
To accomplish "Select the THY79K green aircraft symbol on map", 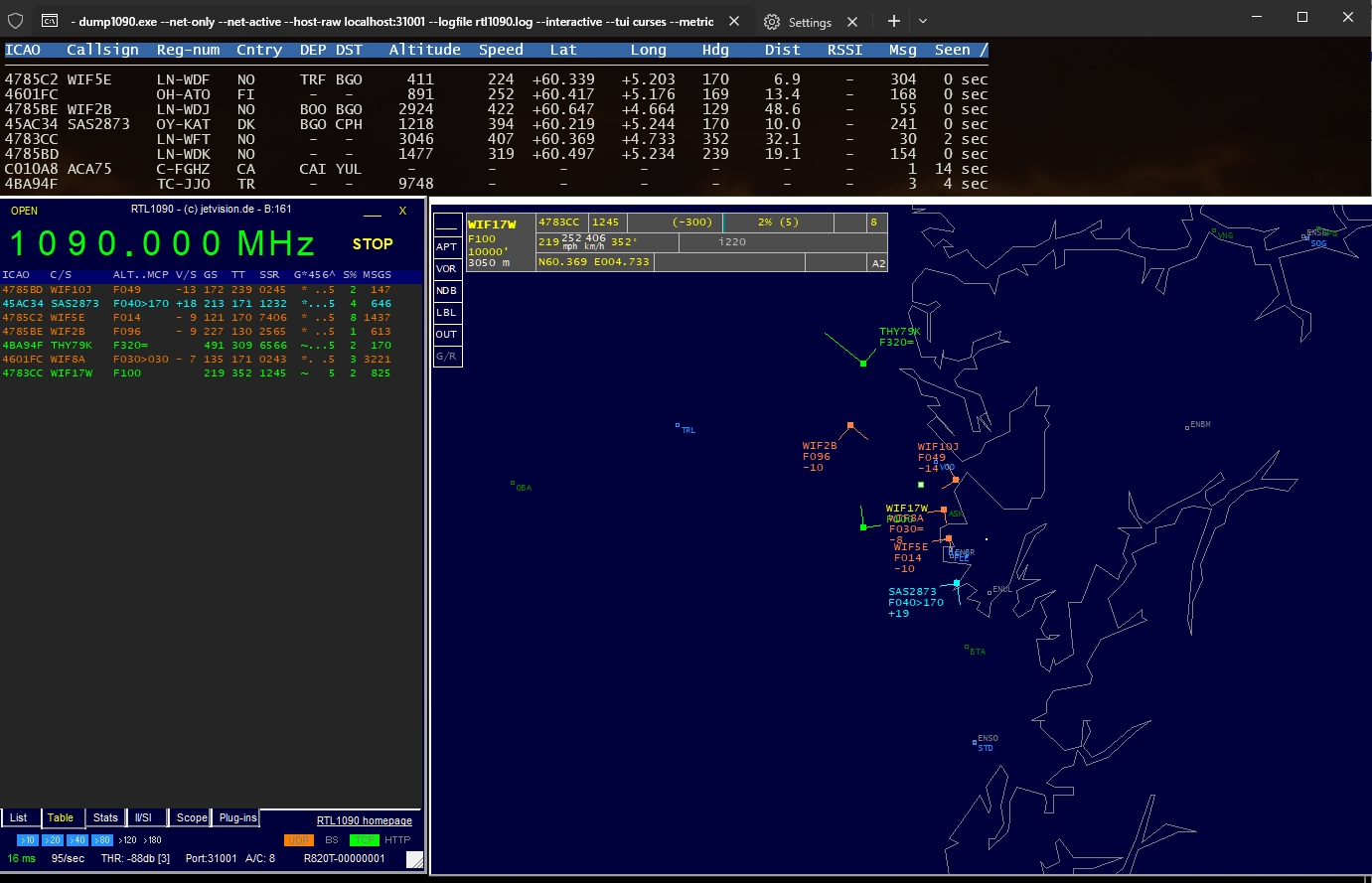I will coord(863,364).
